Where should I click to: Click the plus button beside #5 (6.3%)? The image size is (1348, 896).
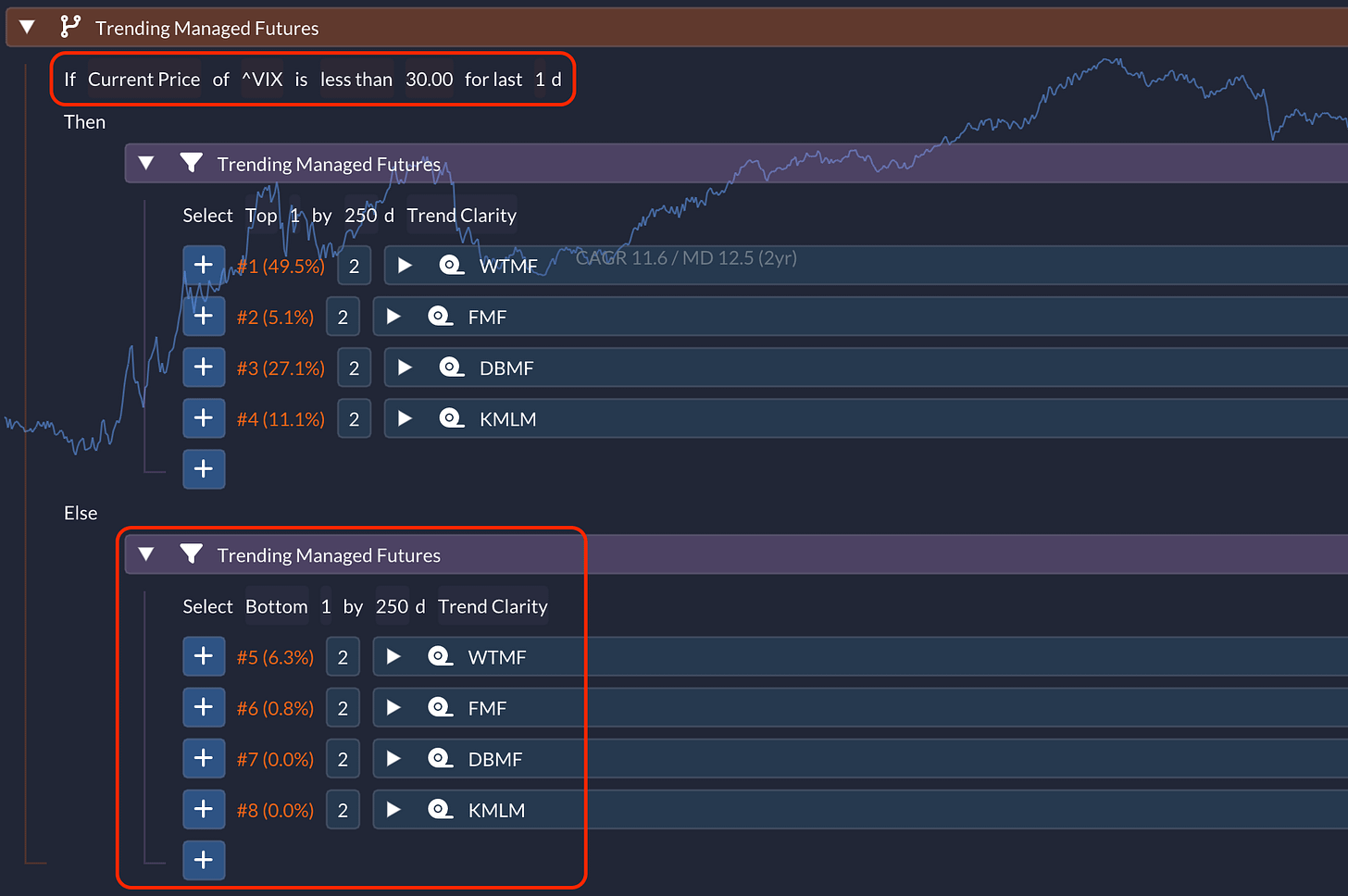[x=204, y=657]
